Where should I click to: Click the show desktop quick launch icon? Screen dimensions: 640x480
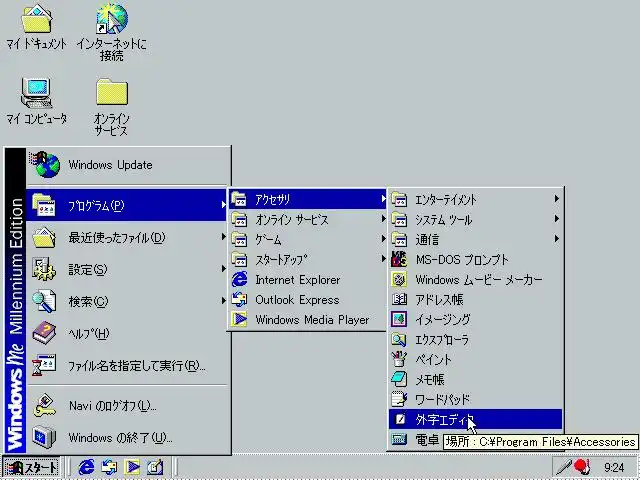point(155,467)
